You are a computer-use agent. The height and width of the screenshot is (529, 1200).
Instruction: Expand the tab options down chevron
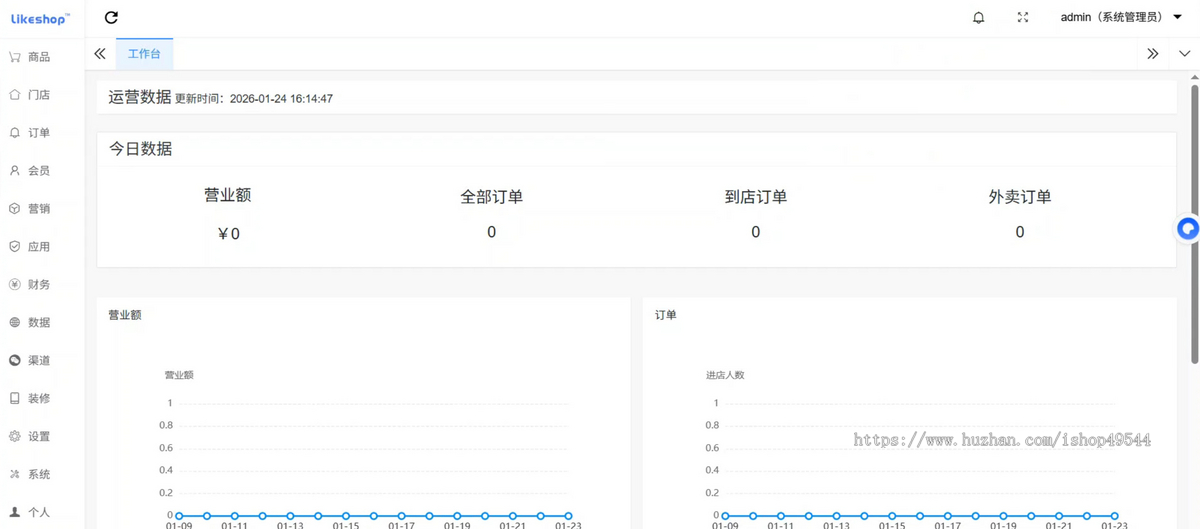pyautogui.click(x=1185, y=54)
